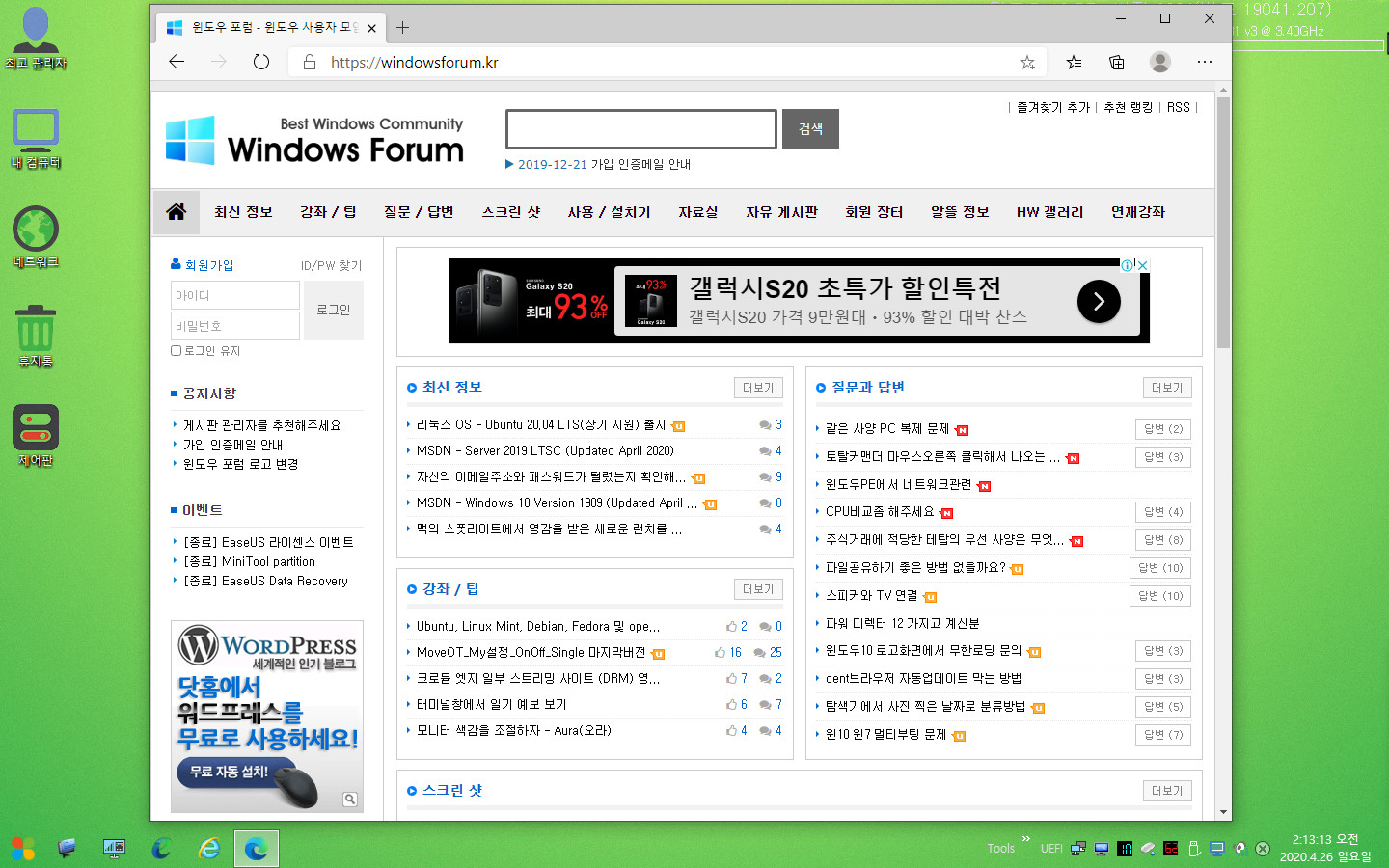Click 더보기 in 스크린 샷 section
Viewport: 1389px width, 868px height.
[1167, 791]
